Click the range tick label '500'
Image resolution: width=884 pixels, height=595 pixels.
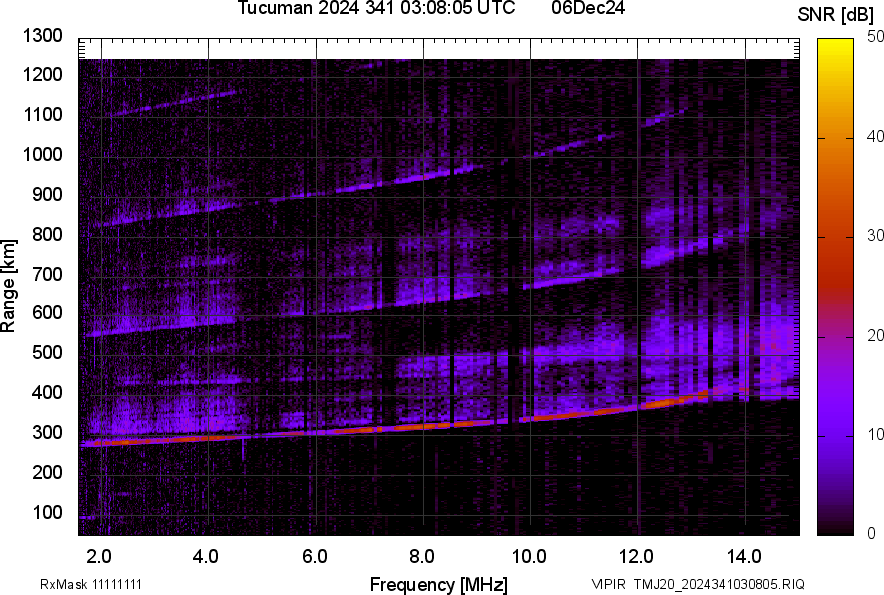[47, 352]
